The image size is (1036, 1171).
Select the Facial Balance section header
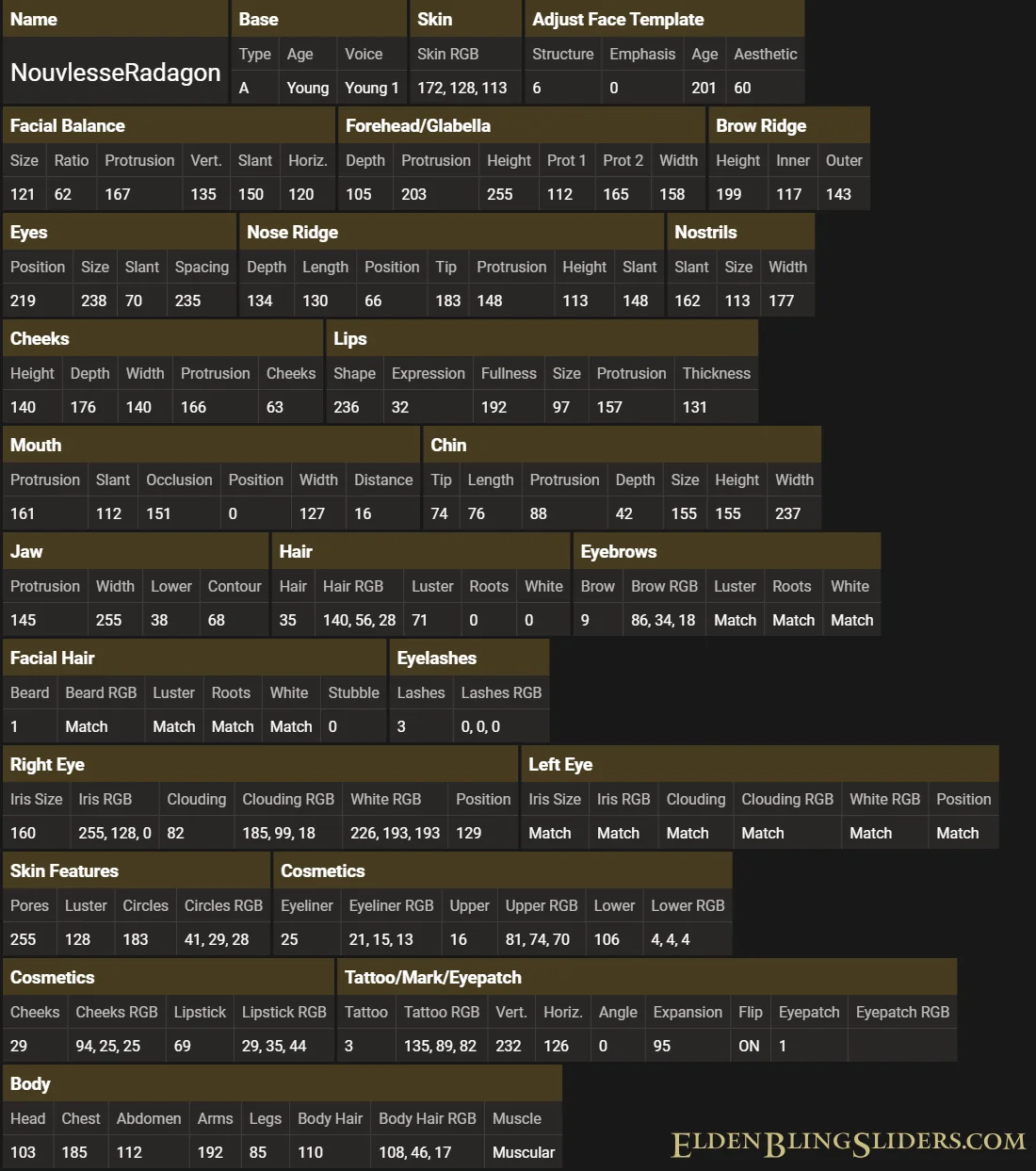click(68, 125)
